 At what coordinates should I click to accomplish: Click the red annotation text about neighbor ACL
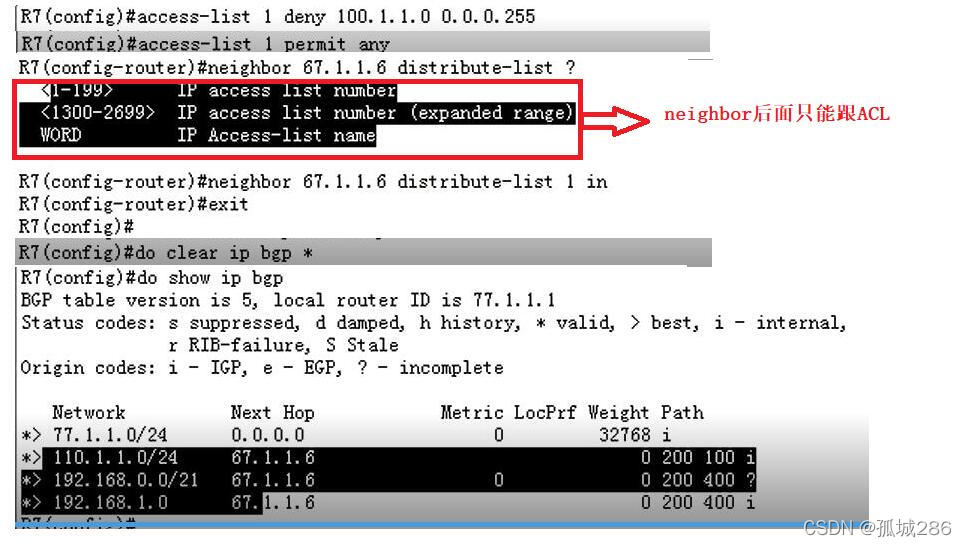[776, 114]
